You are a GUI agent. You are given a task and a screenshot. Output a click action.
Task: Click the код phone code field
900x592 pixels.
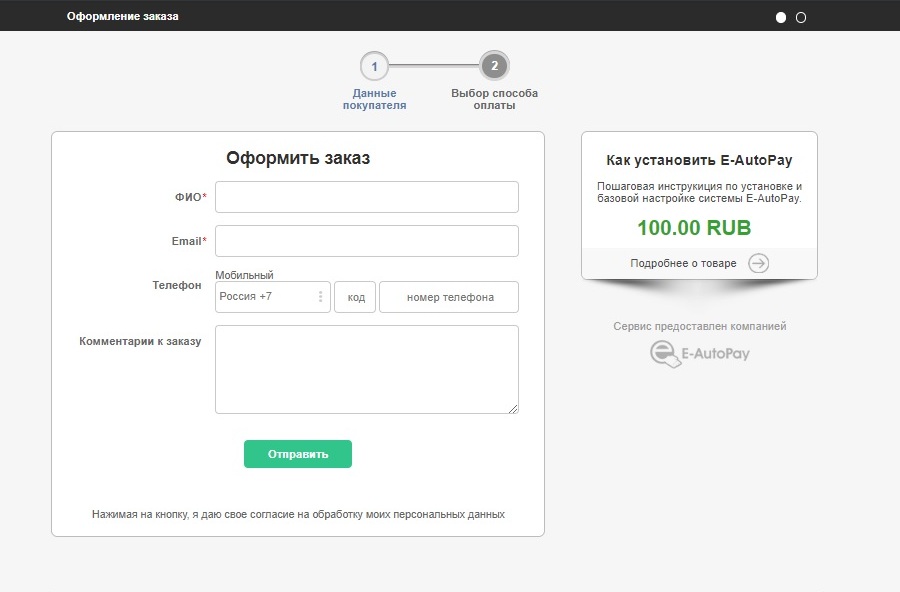click(355, 297)
